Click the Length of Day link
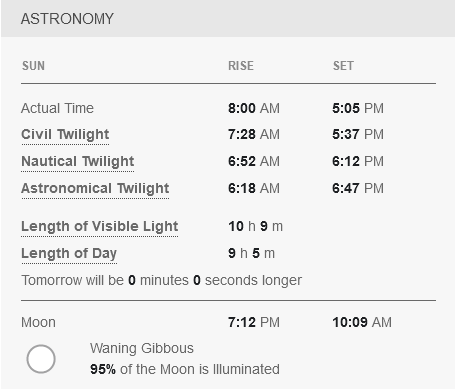 [x=69, y=254]
